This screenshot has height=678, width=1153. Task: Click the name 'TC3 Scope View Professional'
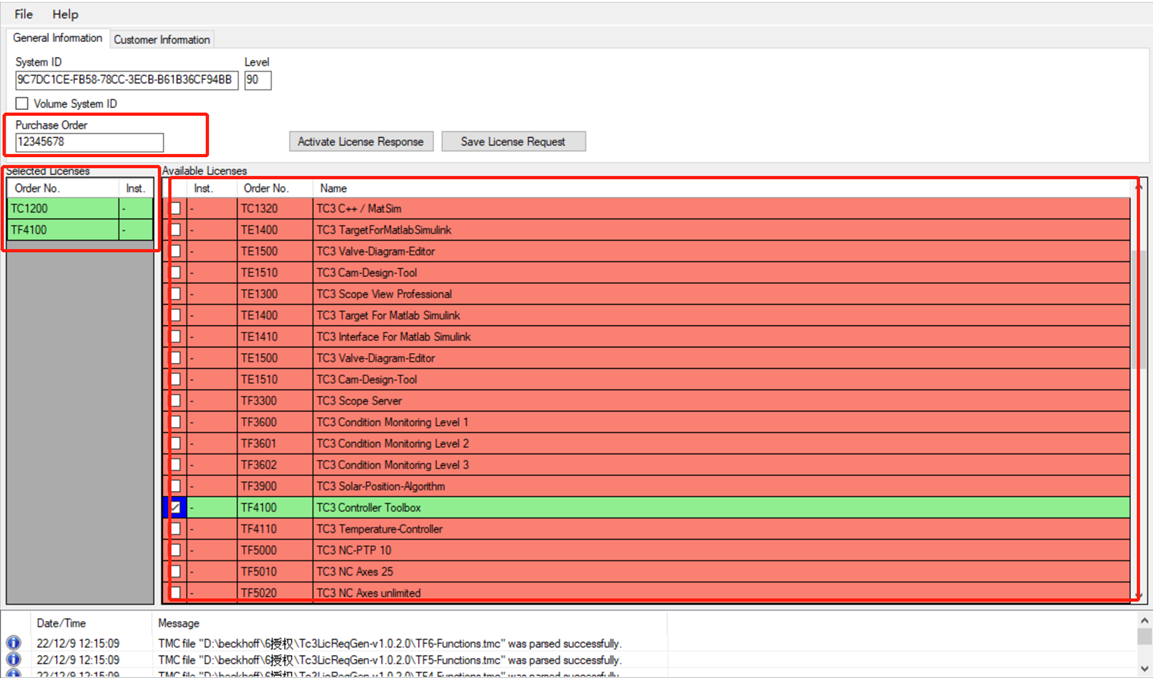(384, 294)
